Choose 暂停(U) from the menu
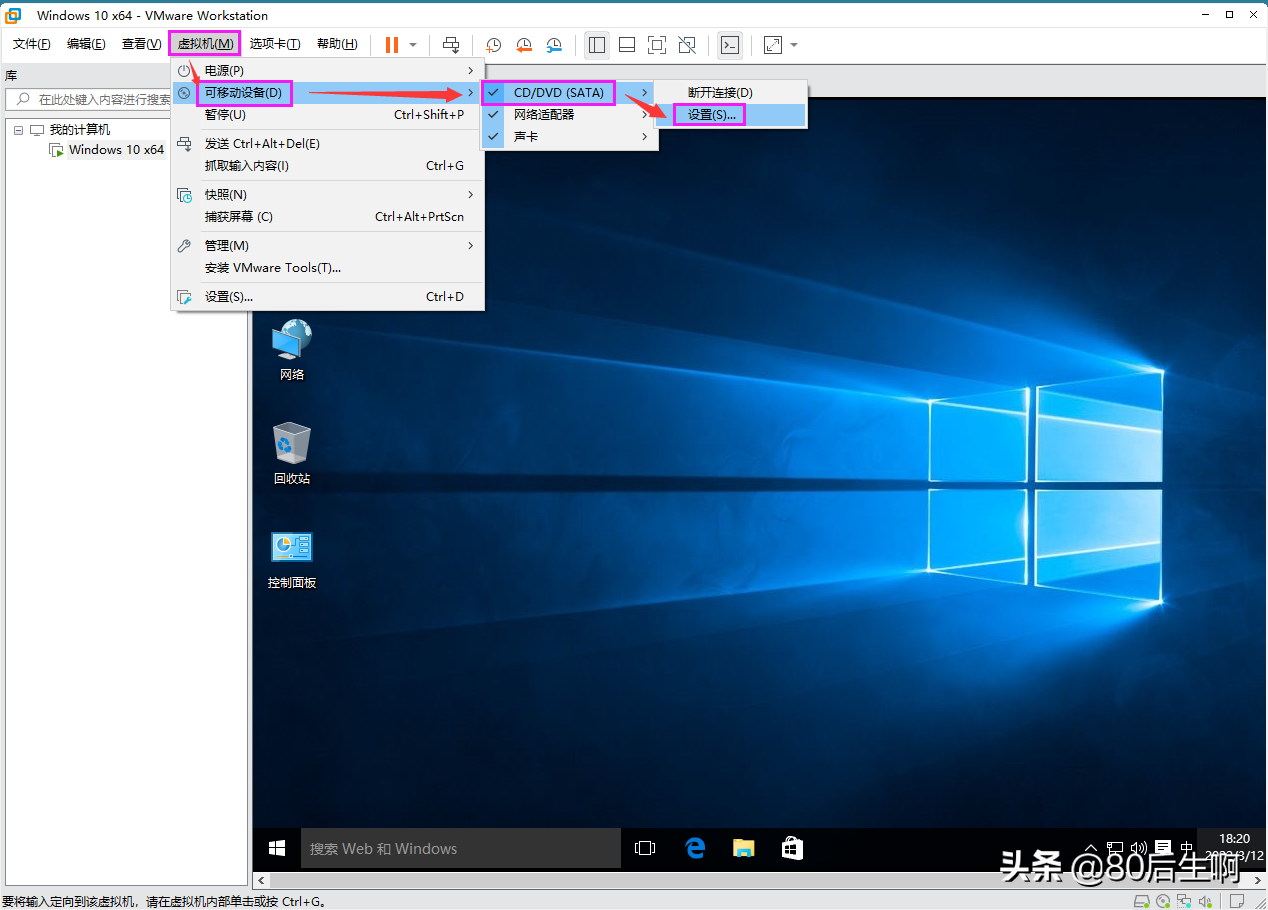This screenshot has height=910, width=1268. click(x=328, y=115)
